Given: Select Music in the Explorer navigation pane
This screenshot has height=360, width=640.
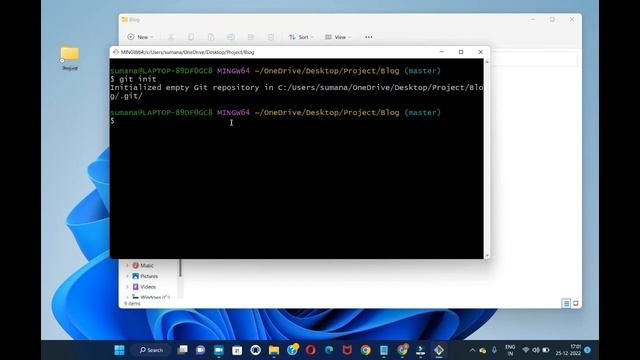Looking at the screenshot, I should [143, 266].
